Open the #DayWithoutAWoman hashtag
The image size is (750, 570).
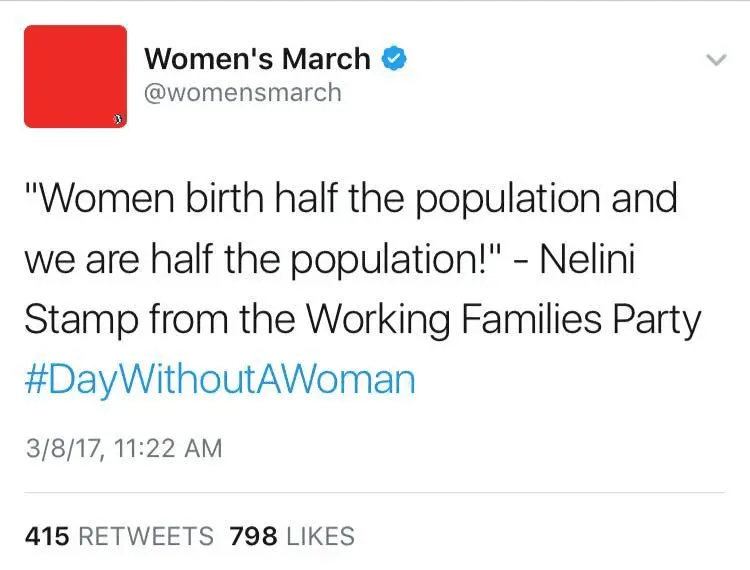[219, 380]
